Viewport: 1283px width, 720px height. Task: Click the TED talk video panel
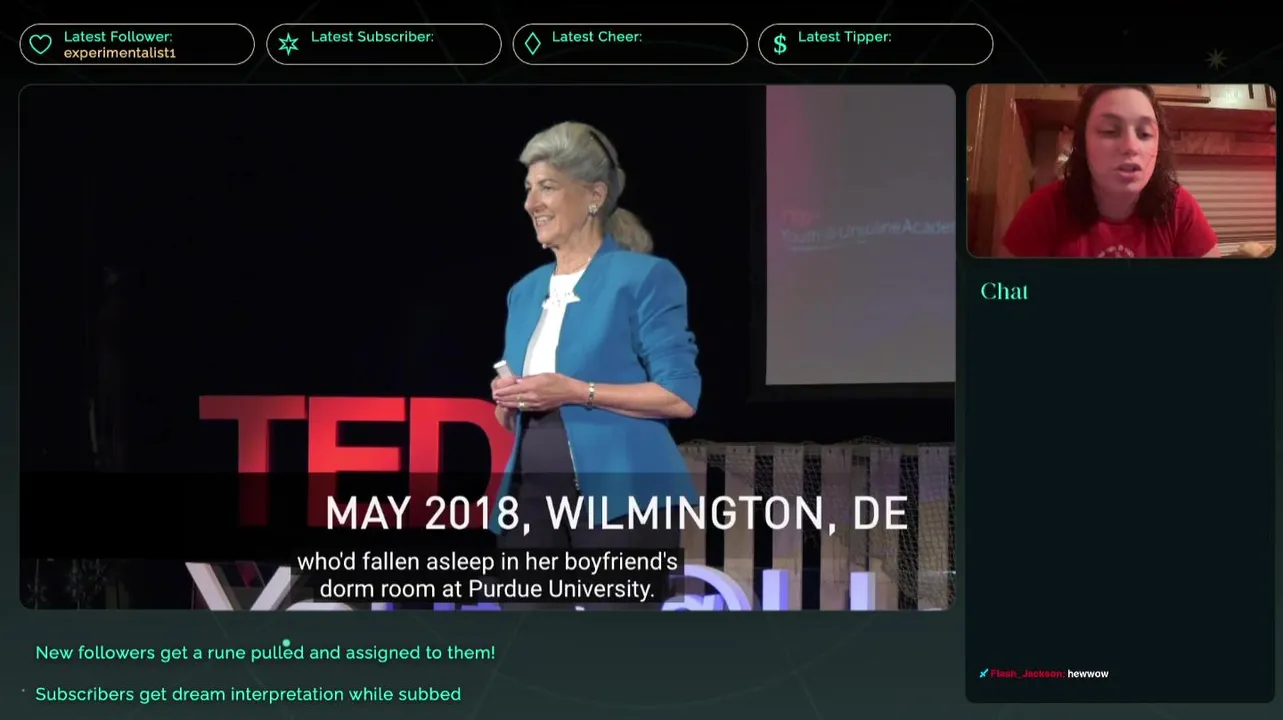coord(487,347)
